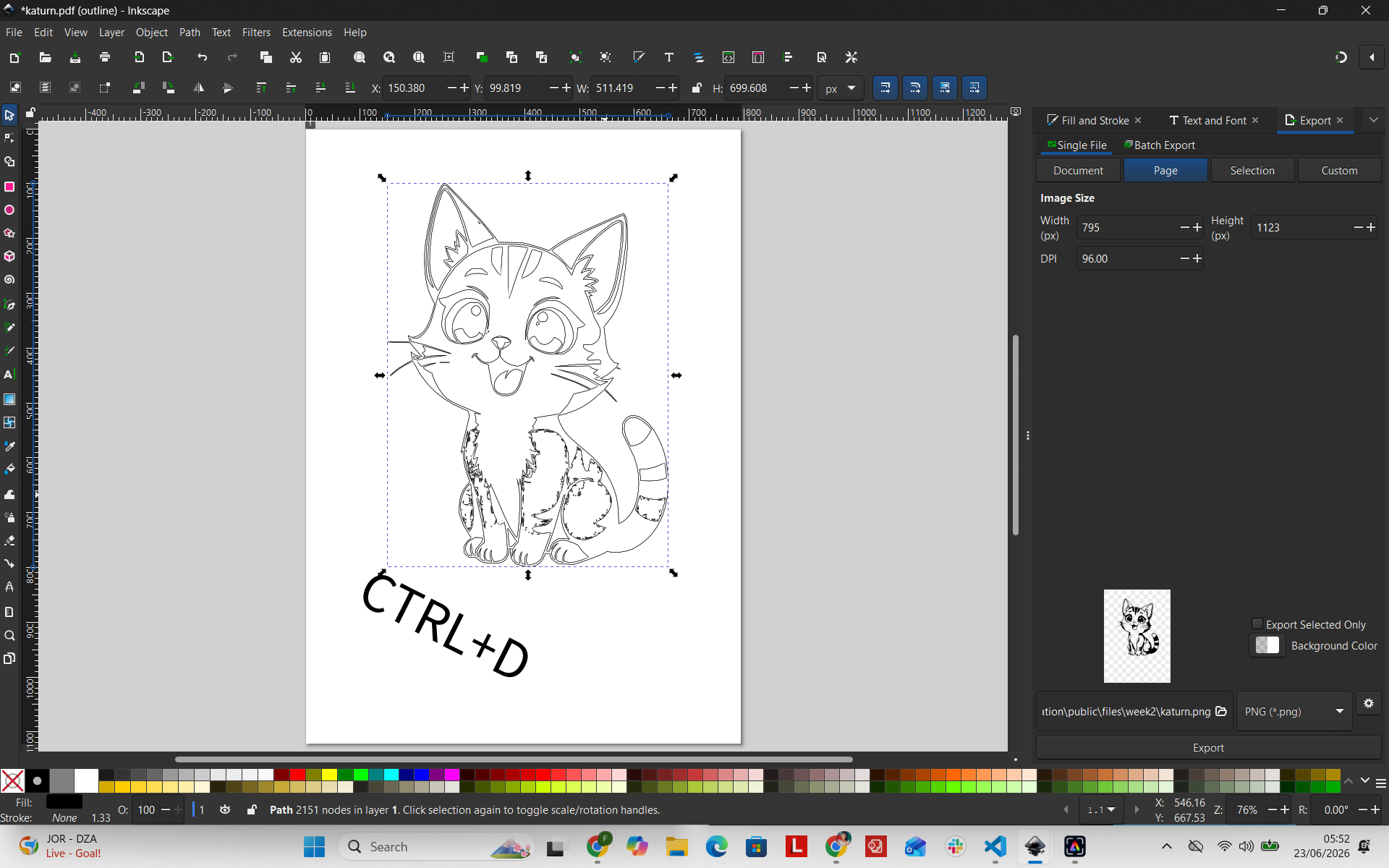Select the Pen Bezier tool
The height and width of the screenshot is (868, 1389).
(9, 305)
